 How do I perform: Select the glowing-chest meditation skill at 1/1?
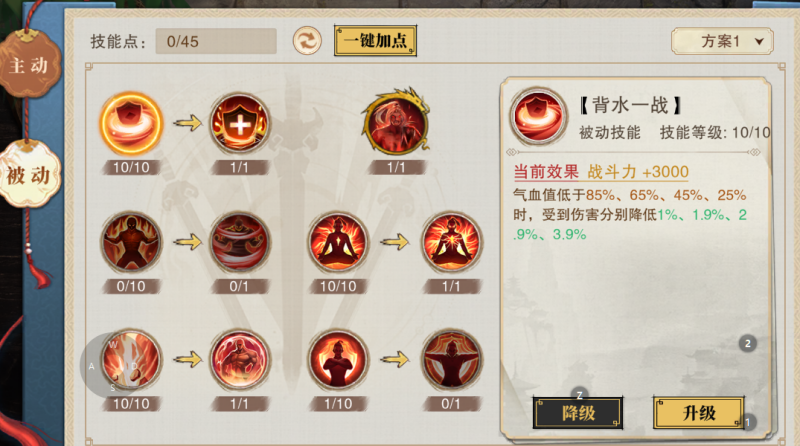tap(451, 242)
